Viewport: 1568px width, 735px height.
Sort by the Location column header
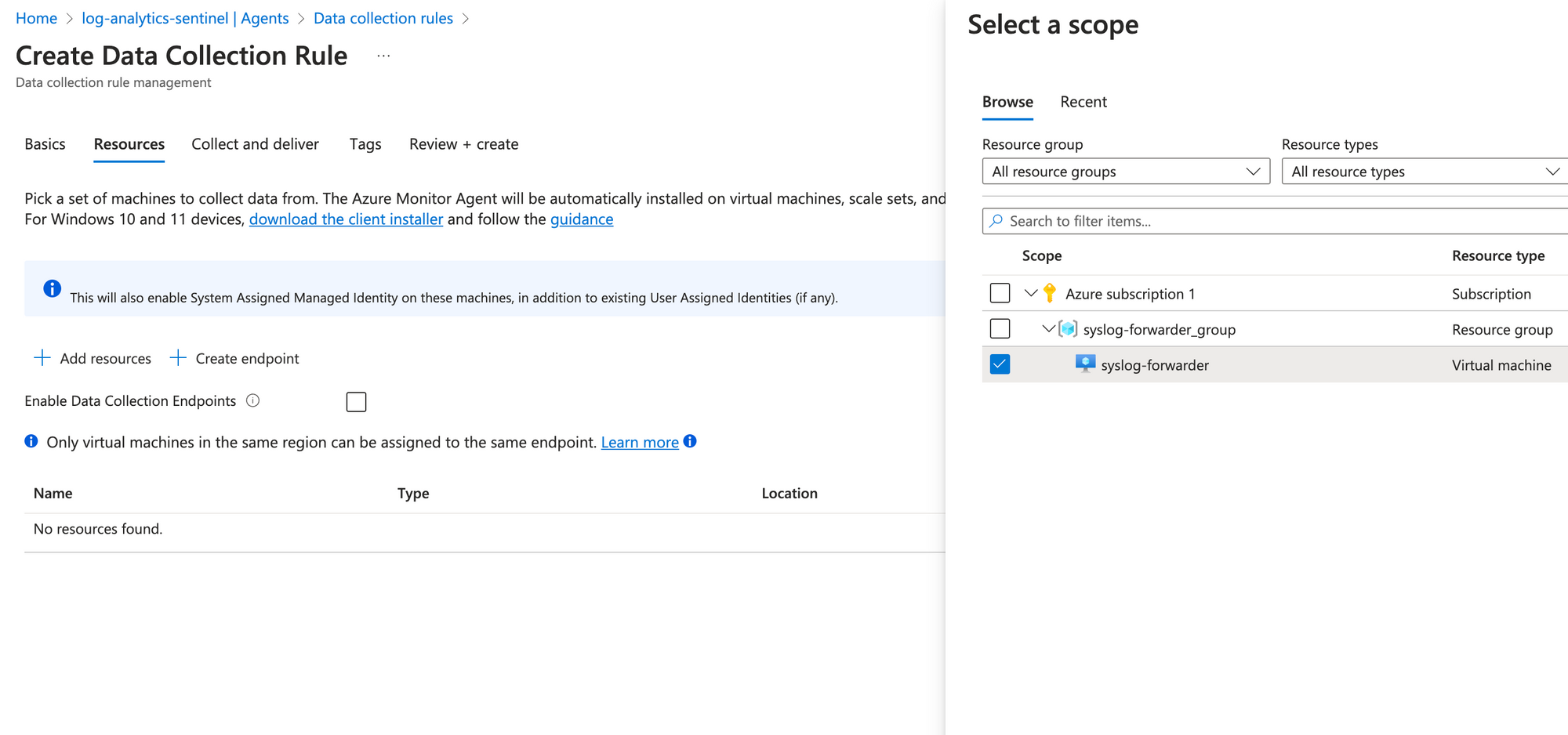[x=789, y=493]
